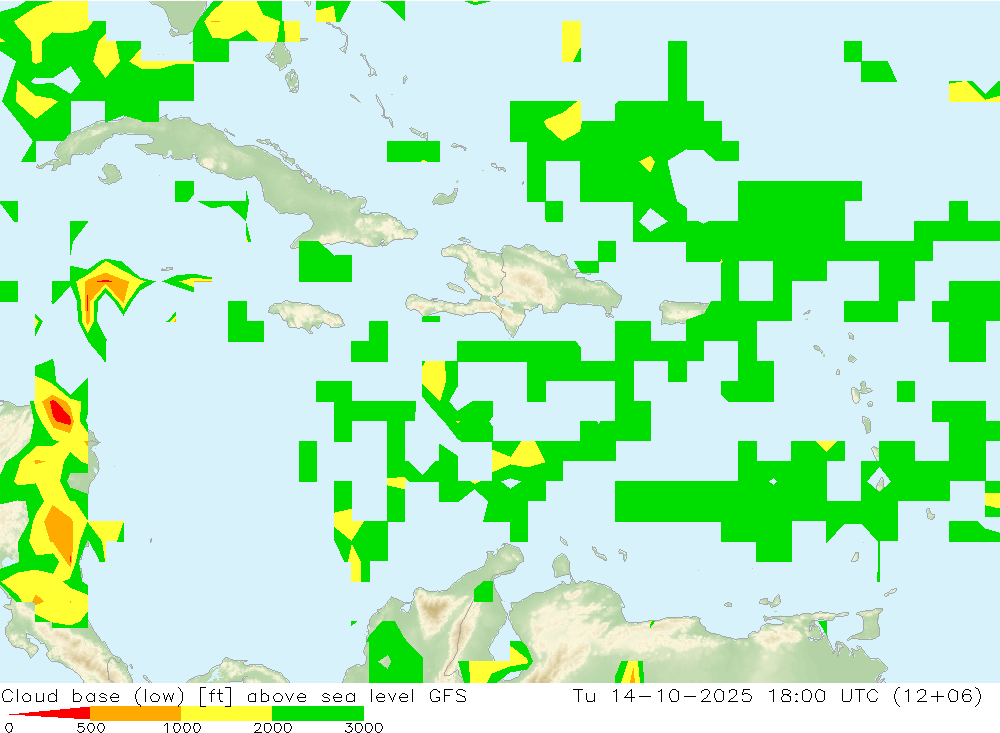The height and width of the screenshot is (733, 1000).
Task: Click the green 2000-3000 ft legend segment
Action: click(x=318, y=713)
